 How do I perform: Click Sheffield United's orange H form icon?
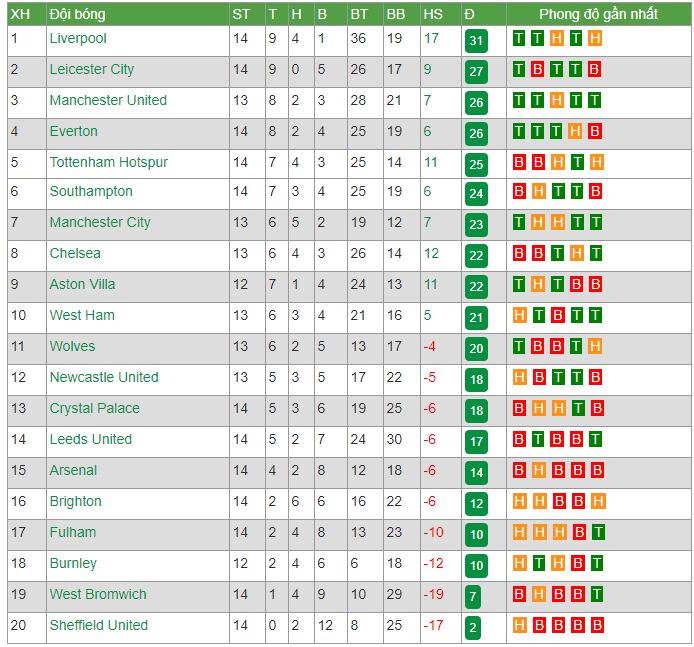point(520,625)
